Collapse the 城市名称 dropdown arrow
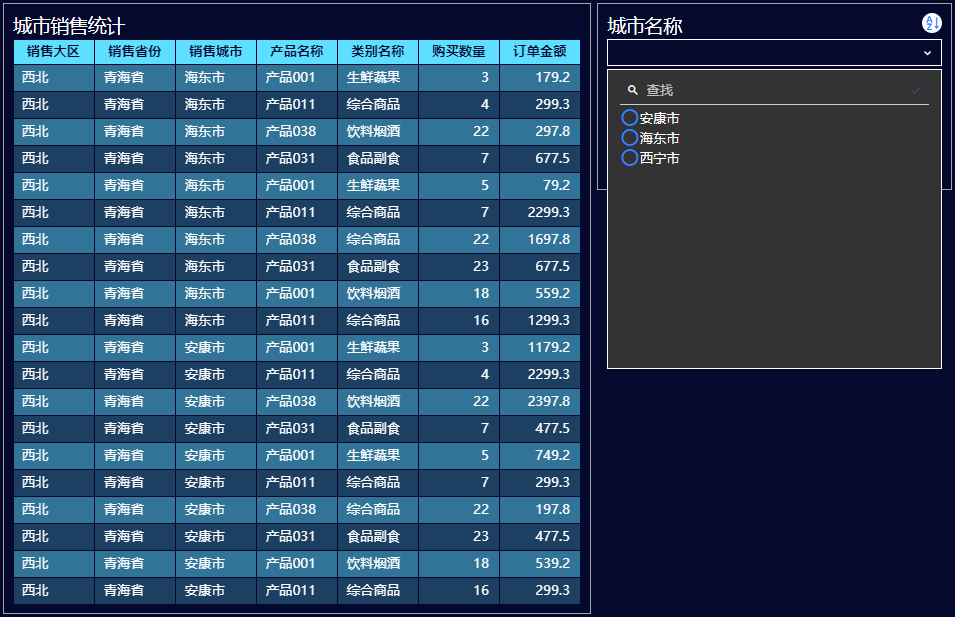This screenshot has height=617, width=955. (x=927, y=53)
